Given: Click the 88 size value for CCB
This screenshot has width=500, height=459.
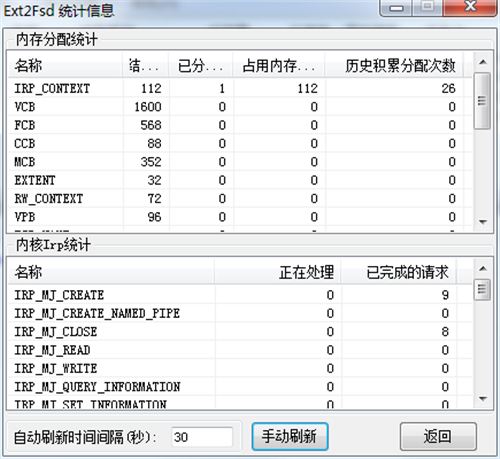Looking at the screenshot, I should 155,143.
